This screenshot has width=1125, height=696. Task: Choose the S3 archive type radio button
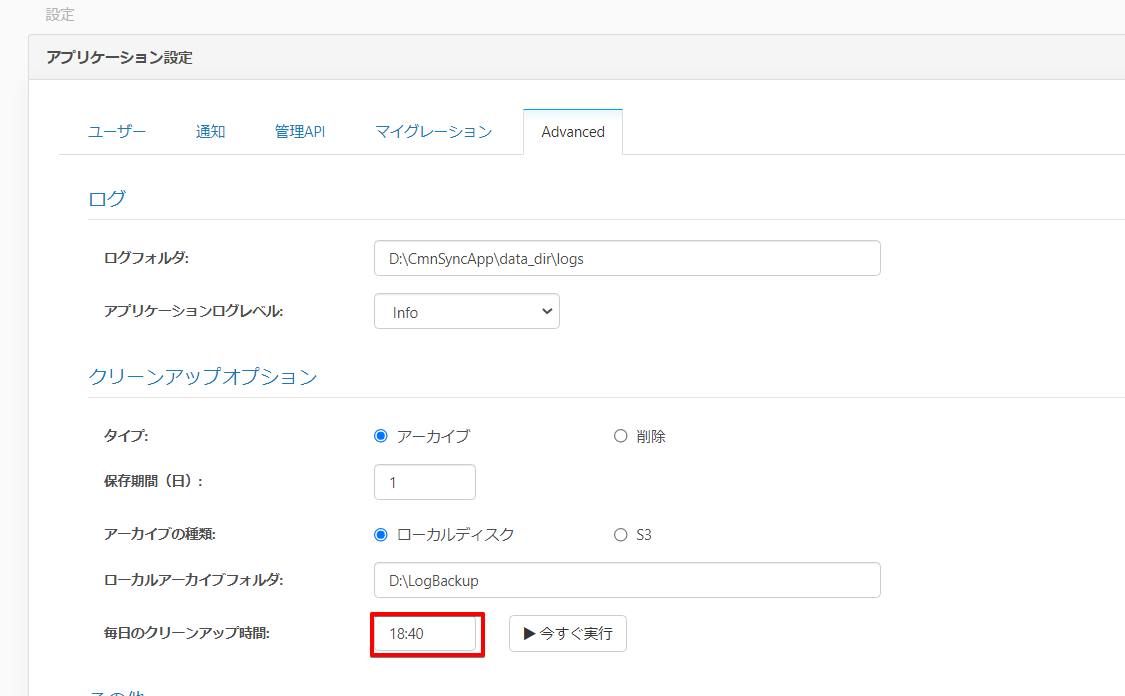(621, 535)
